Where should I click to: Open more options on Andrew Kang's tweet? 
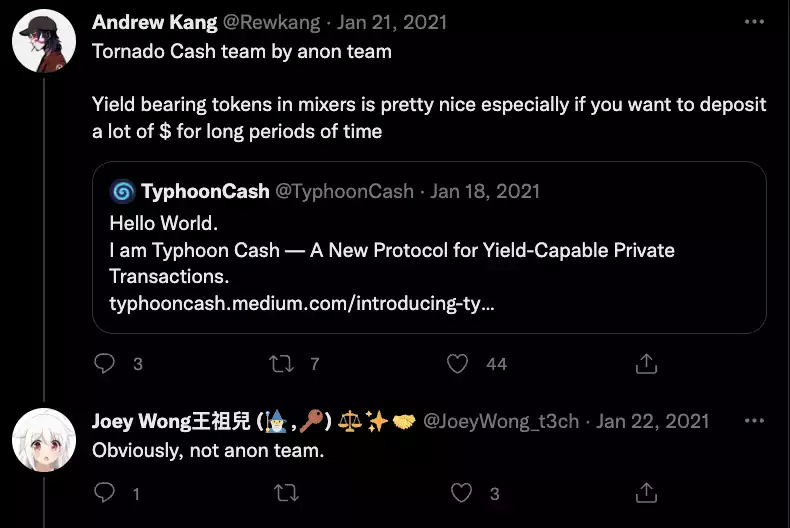(754, 22)
